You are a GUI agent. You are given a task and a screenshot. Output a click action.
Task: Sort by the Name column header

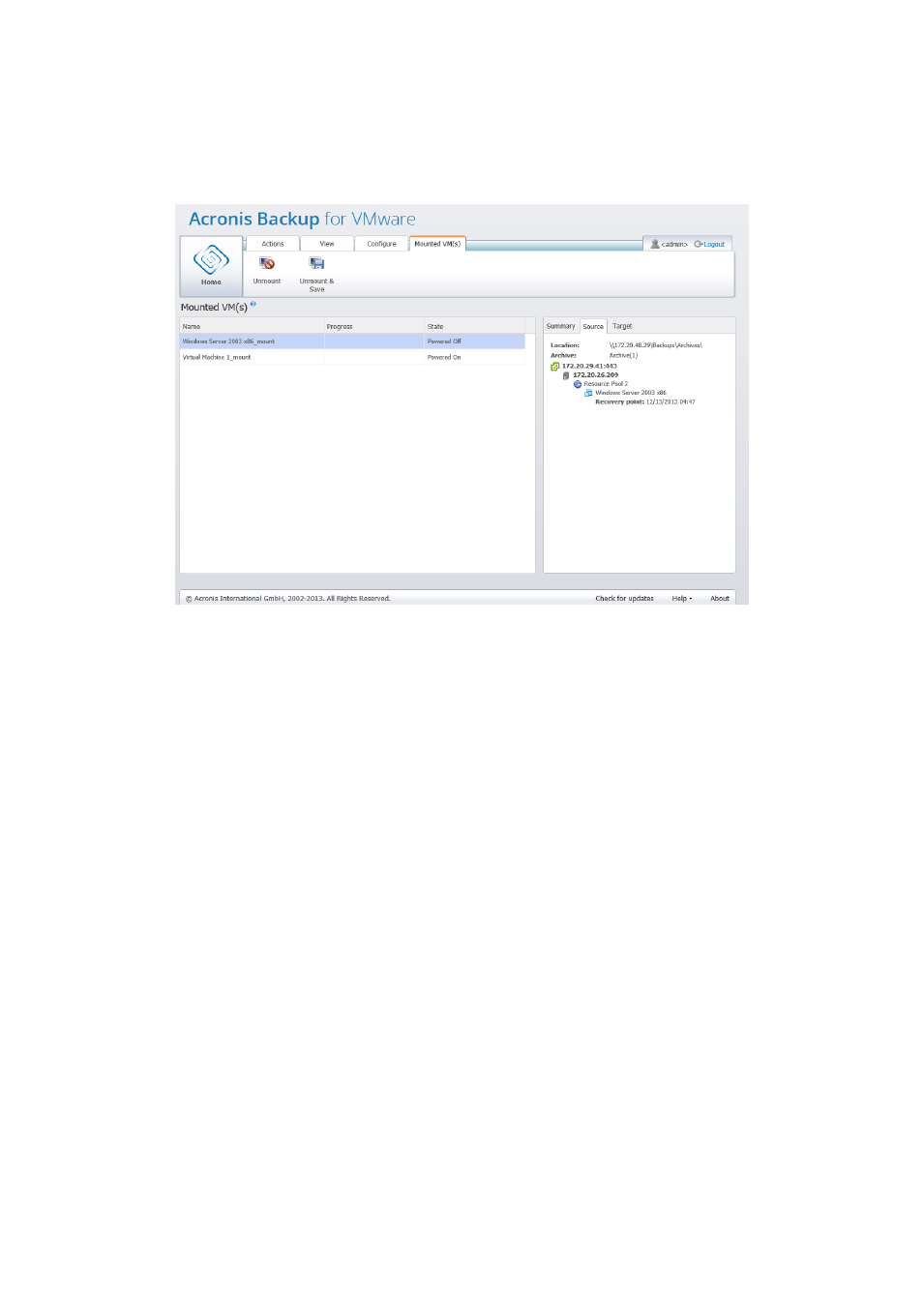coord(252,326)
